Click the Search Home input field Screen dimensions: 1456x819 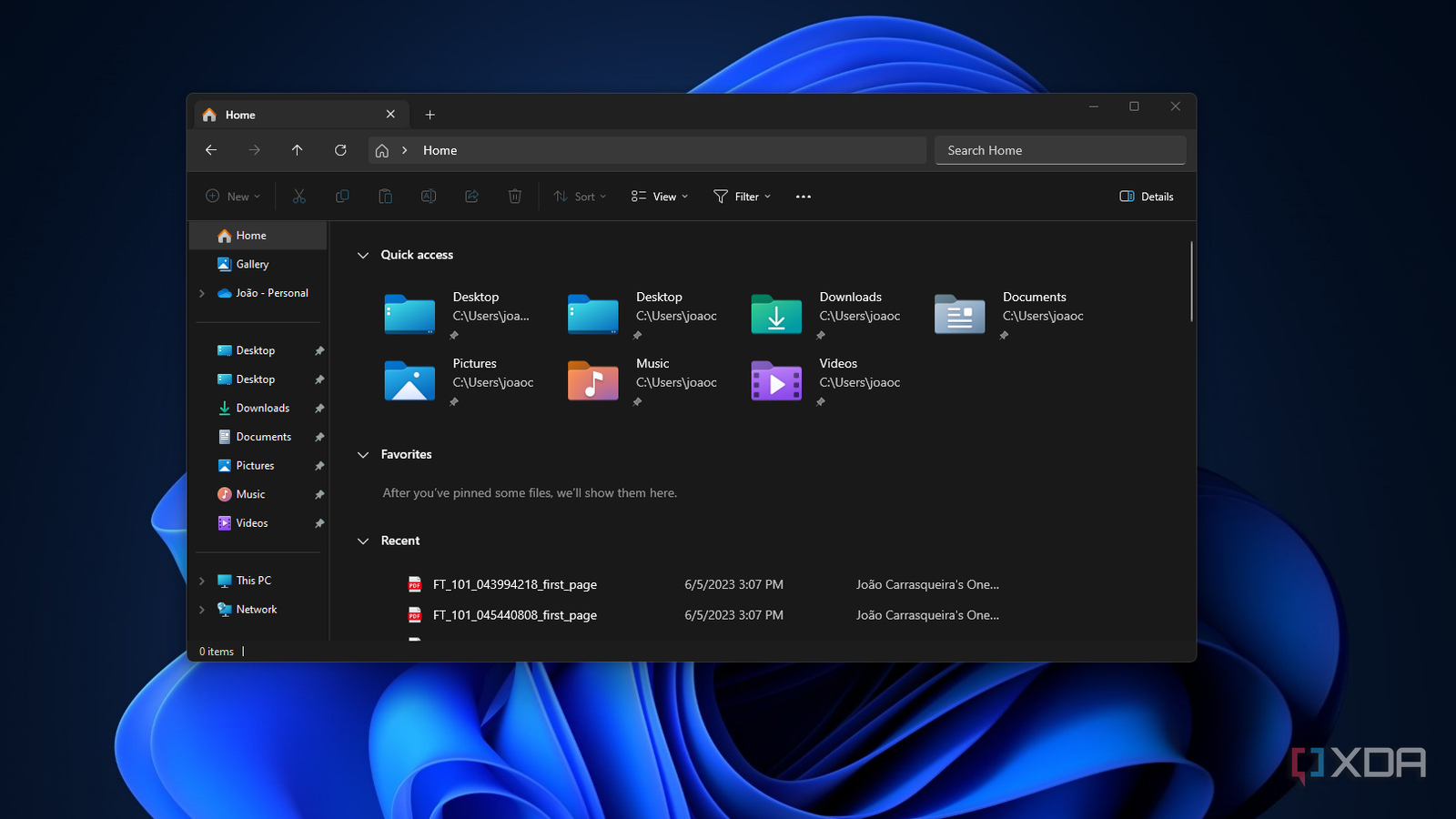pyautogui.click(x=1059, y=150)
